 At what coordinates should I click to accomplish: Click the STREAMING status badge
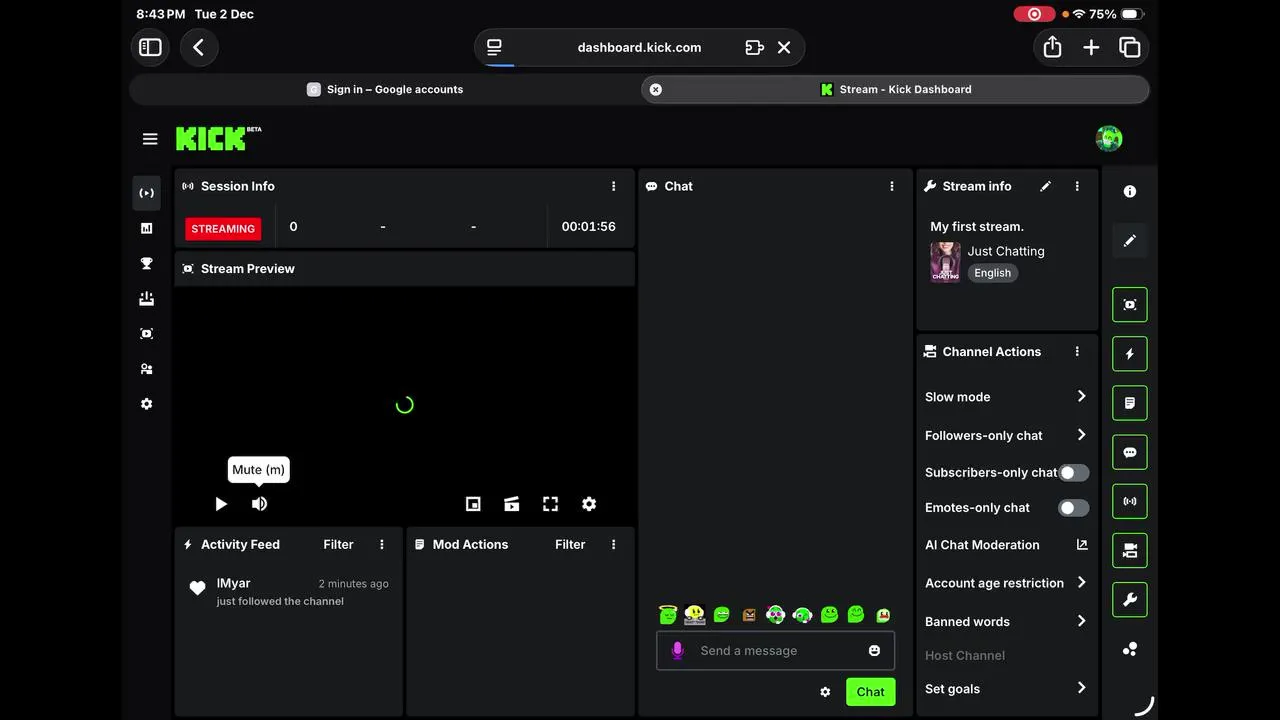(x=223, y=229)
